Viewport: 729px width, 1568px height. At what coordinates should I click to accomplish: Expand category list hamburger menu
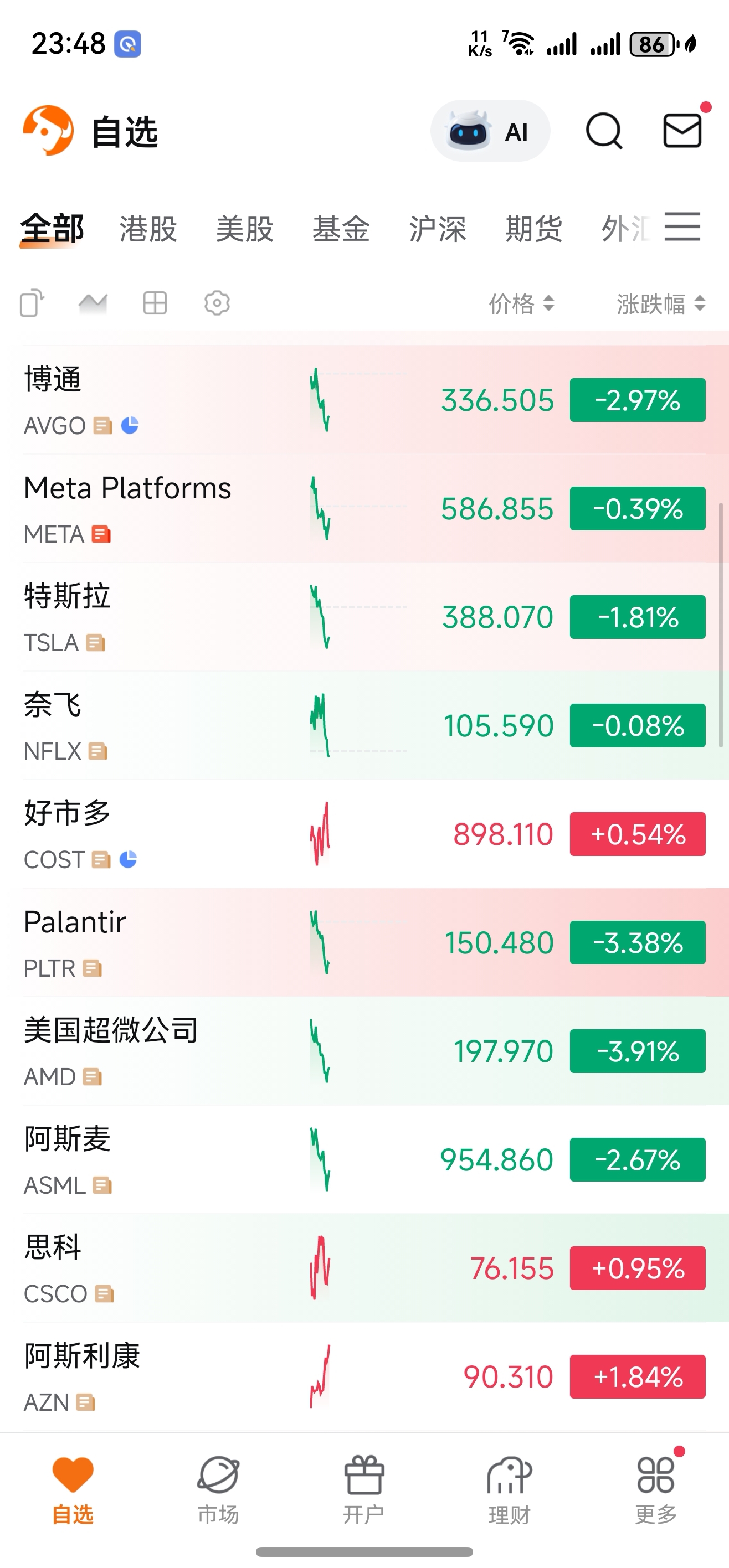pos(682,227)
